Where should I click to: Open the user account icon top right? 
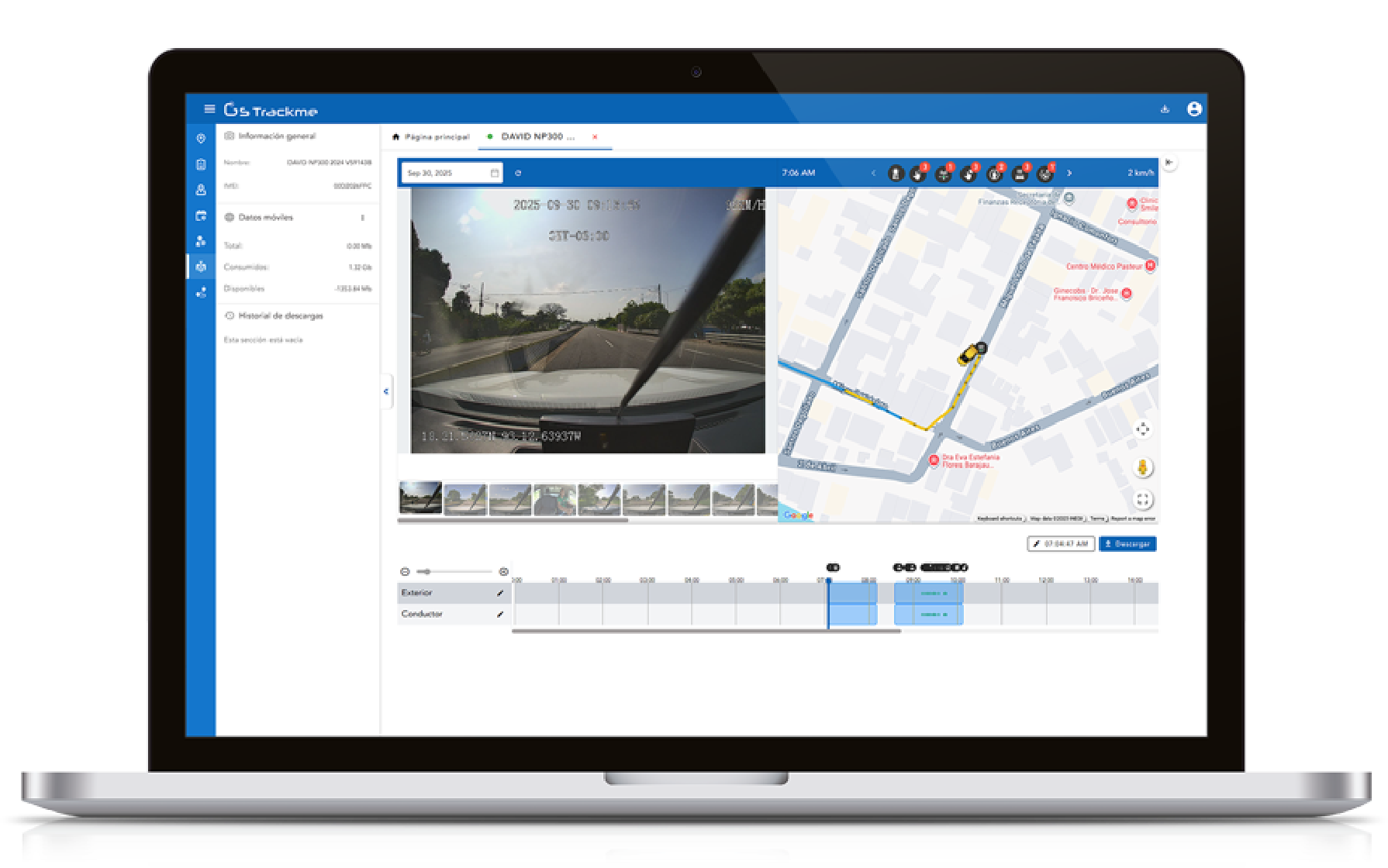click(x=1193, y=109)
